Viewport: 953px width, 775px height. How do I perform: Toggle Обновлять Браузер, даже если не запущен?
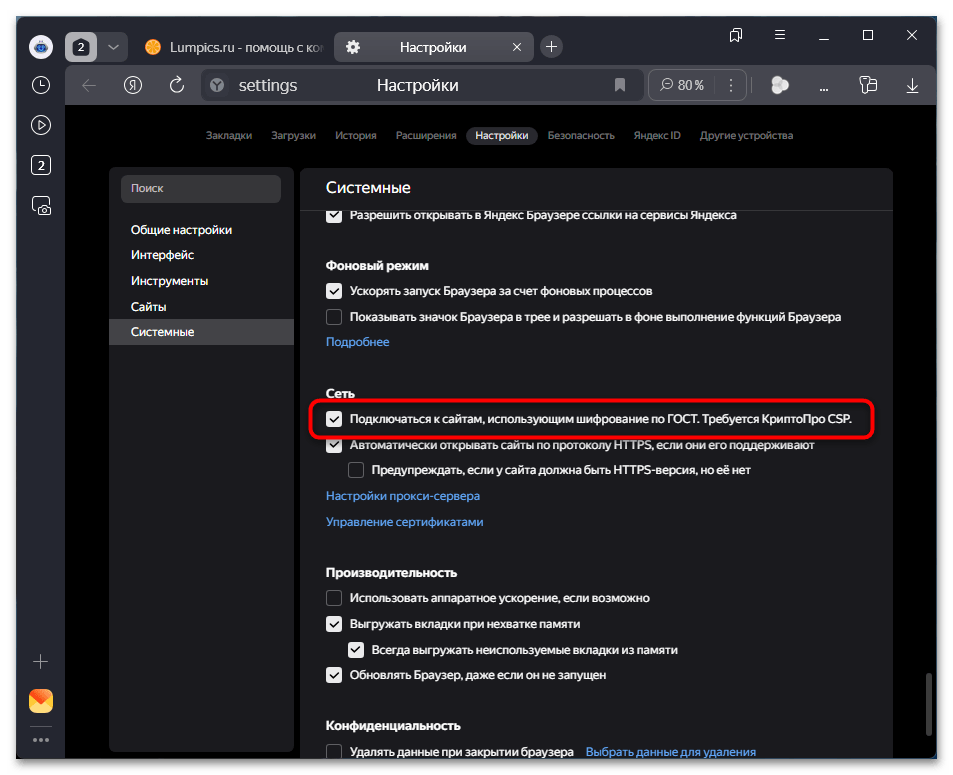(x=334, y=675)
